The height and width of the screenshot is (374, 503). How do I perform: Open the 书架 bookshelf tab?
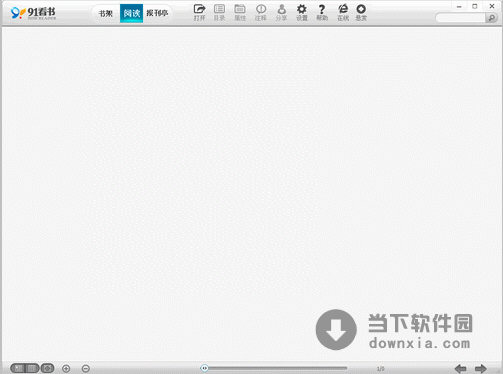(x=105, y=13)
